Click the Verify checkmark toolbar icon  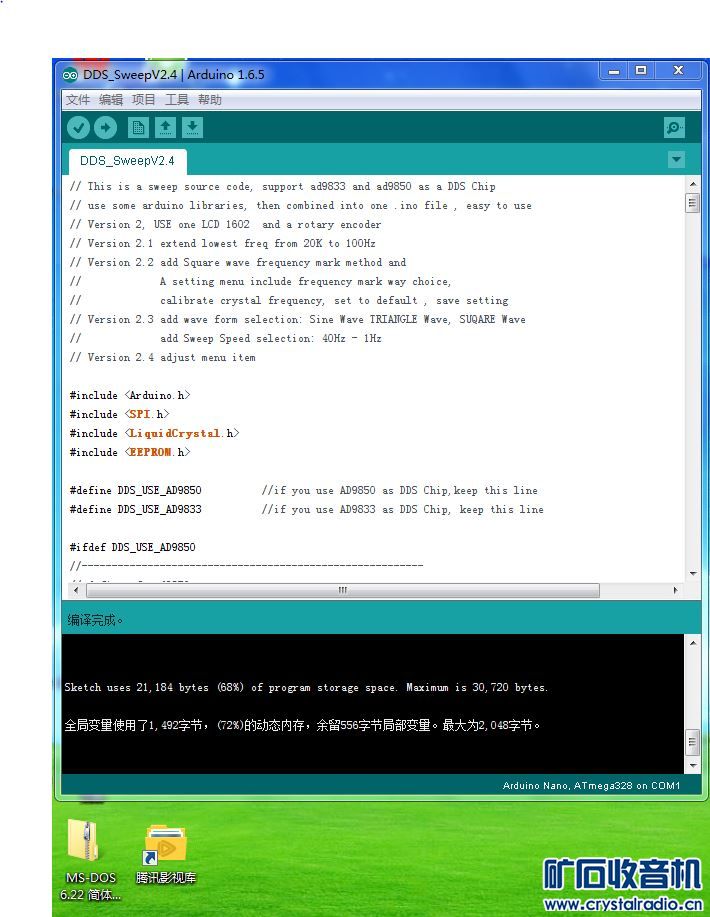(78, 127)
